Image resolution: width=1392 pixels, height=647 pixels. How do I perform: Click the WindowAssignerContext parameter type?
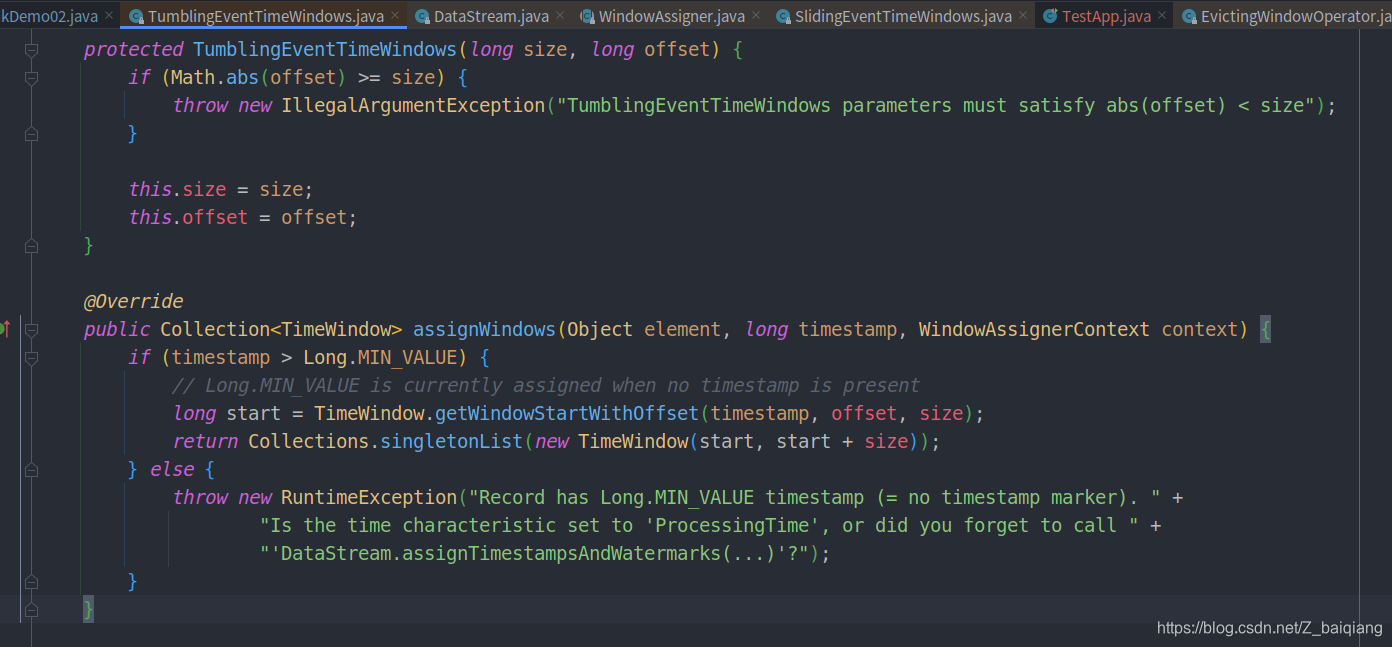point(1034,329)
